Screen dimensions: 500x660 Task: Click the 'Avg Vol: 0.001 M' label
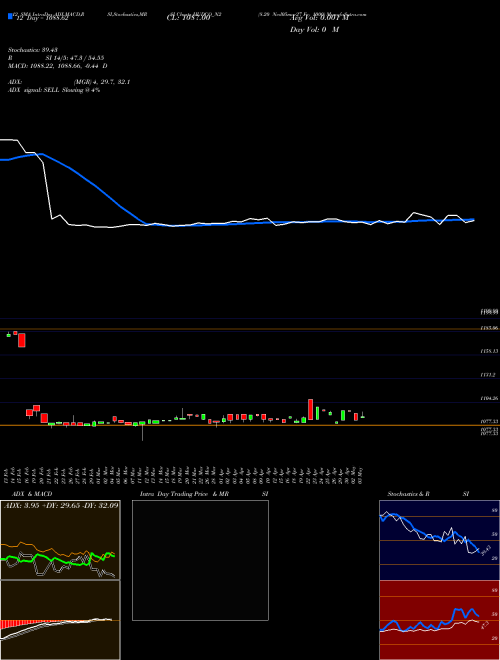319,19
